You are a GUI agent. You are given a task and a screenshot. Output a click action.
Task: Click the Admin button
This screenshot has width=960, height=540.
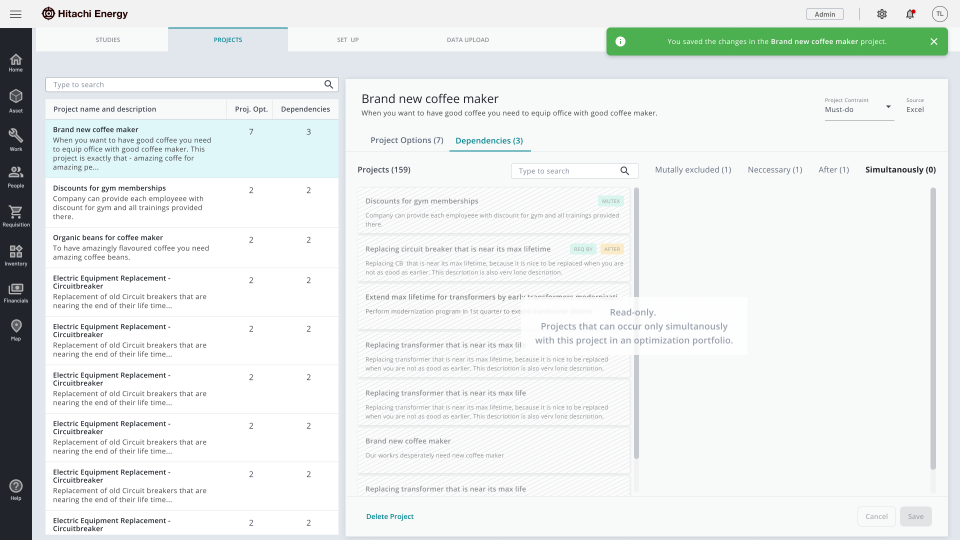click(824, 14)
